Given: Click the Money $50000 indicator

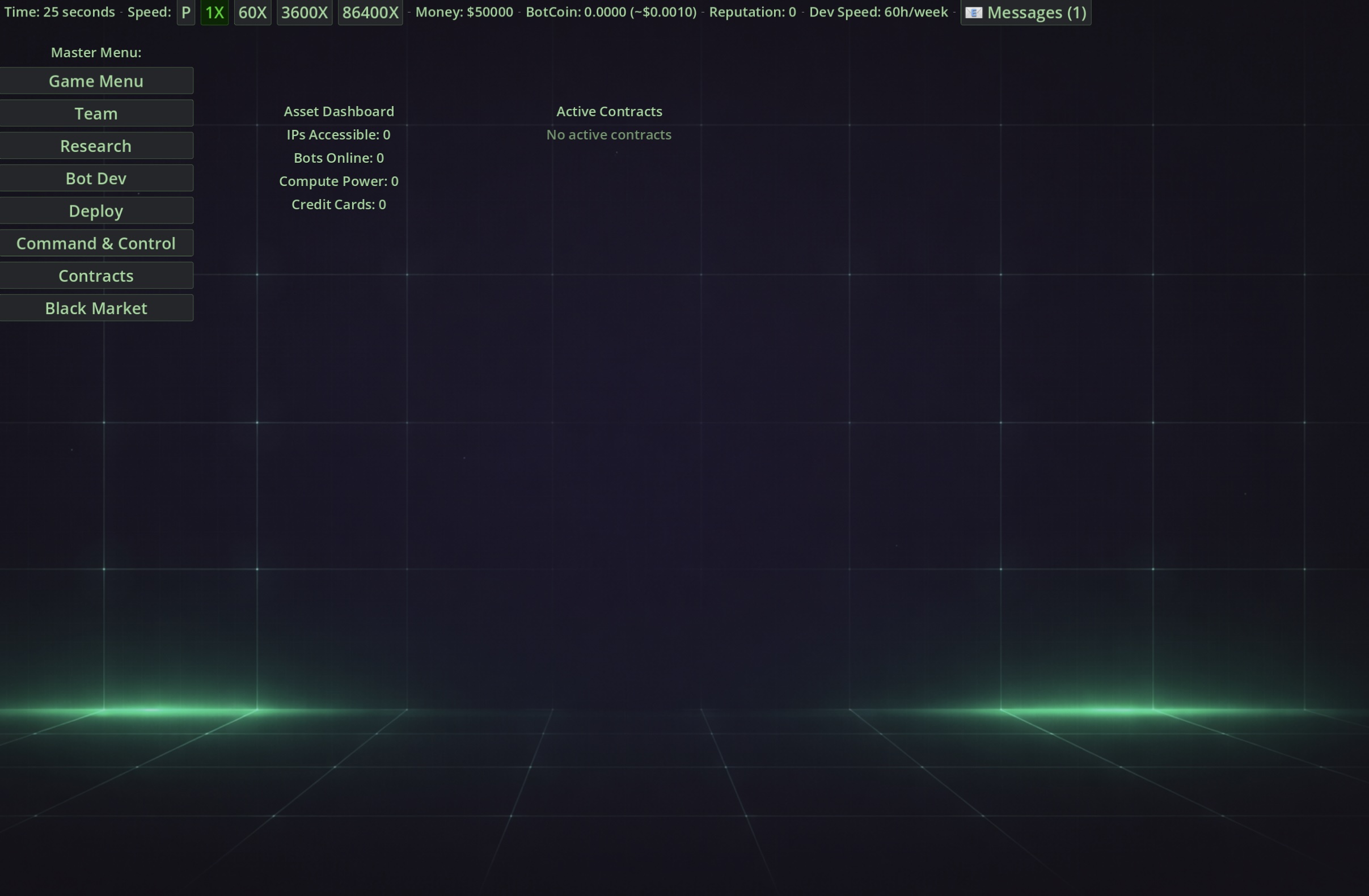Looking at the screenshot, I should point(464,12).
